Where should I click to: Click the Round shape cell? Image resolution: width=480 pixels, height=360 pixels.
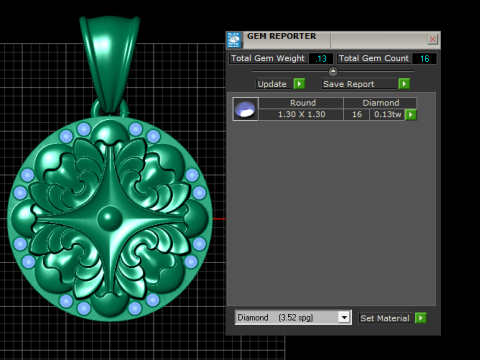301,103
